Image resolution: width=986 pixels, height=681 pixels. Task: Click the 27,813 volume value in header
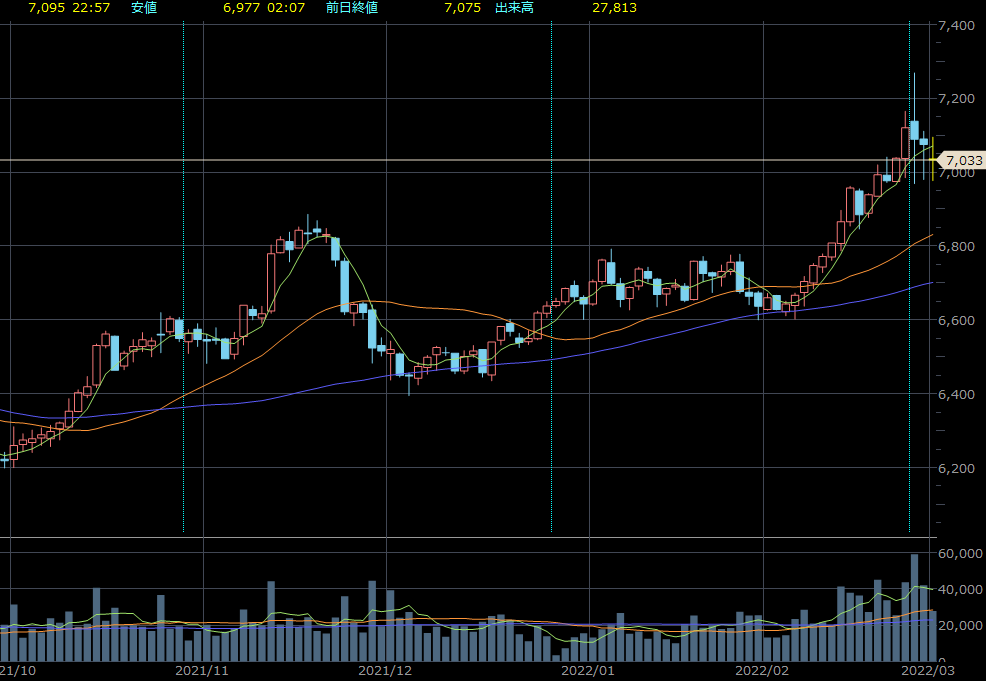pyautogui.click(x=614, y=8)
